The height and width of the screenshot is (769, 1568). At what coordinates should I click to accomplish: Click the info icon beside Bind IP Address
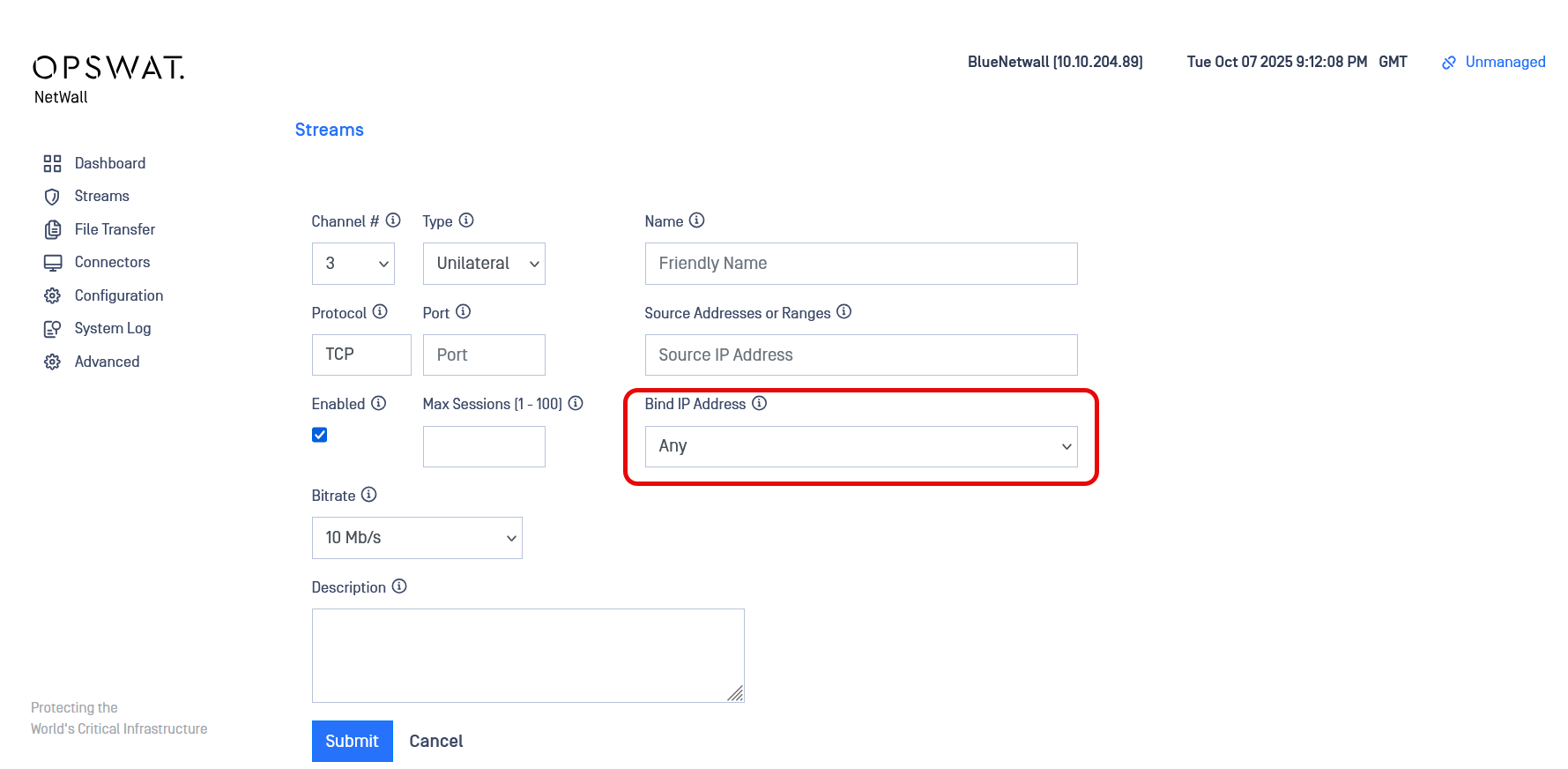tap(759, 403)
